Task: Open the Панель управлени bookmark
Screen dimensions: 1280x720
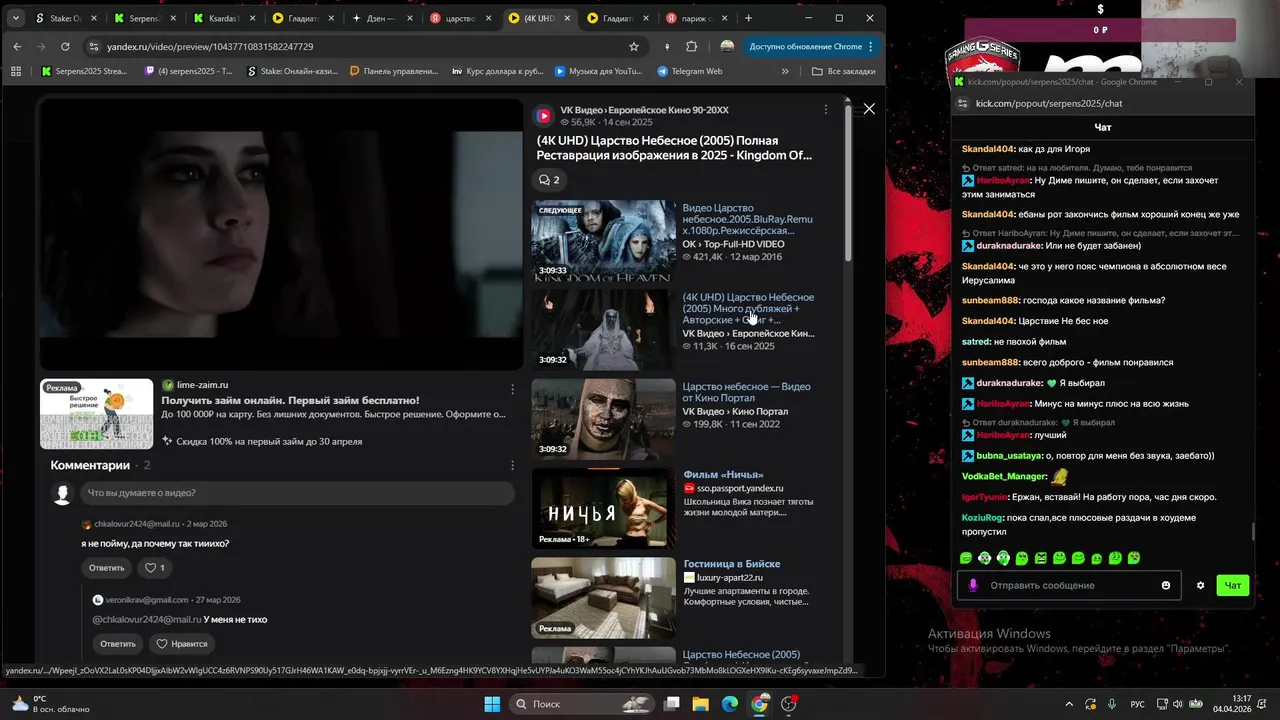Action: click(x=394, y=71)
